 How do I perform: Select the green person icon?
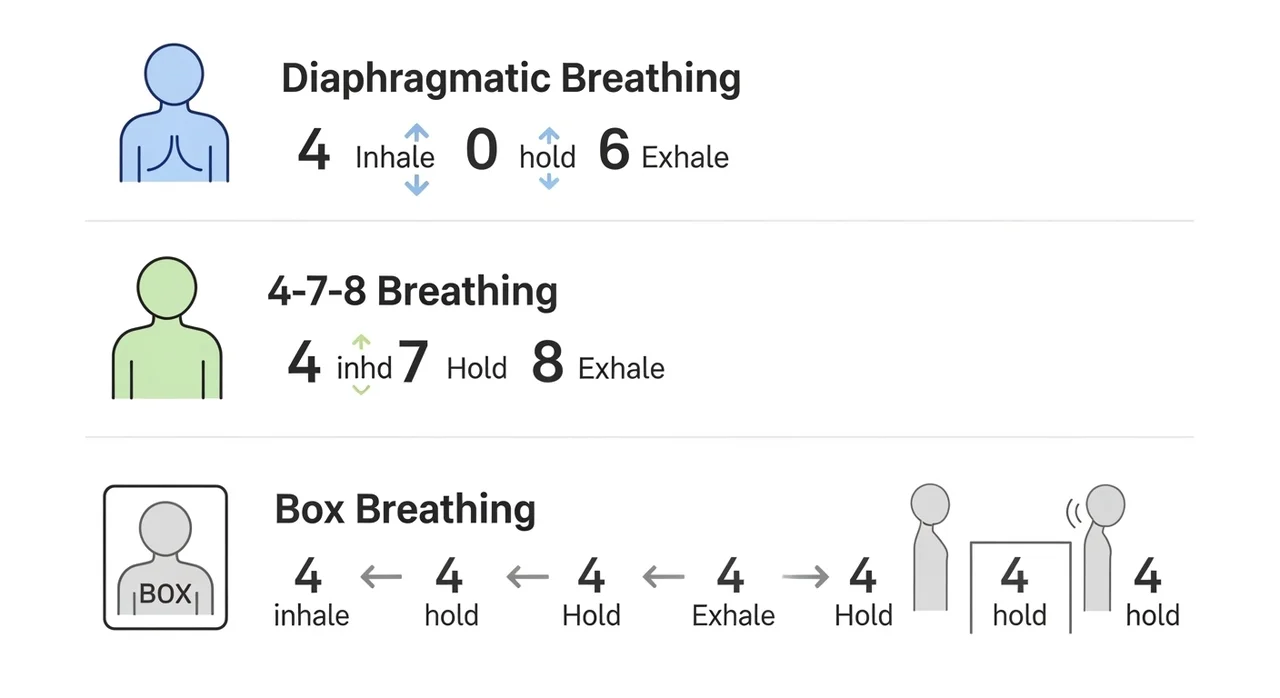click(x=166, y=328)
